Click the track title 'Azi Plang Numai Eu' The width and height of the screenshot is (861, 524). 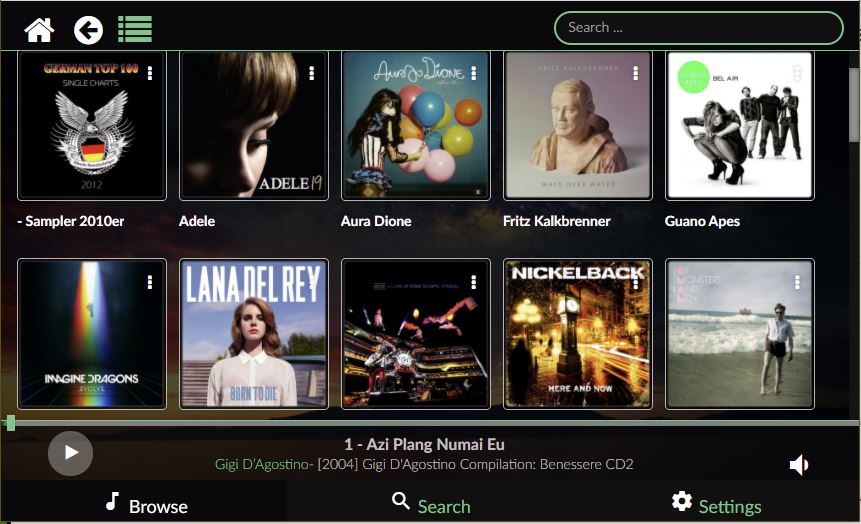tap(435, 444)
